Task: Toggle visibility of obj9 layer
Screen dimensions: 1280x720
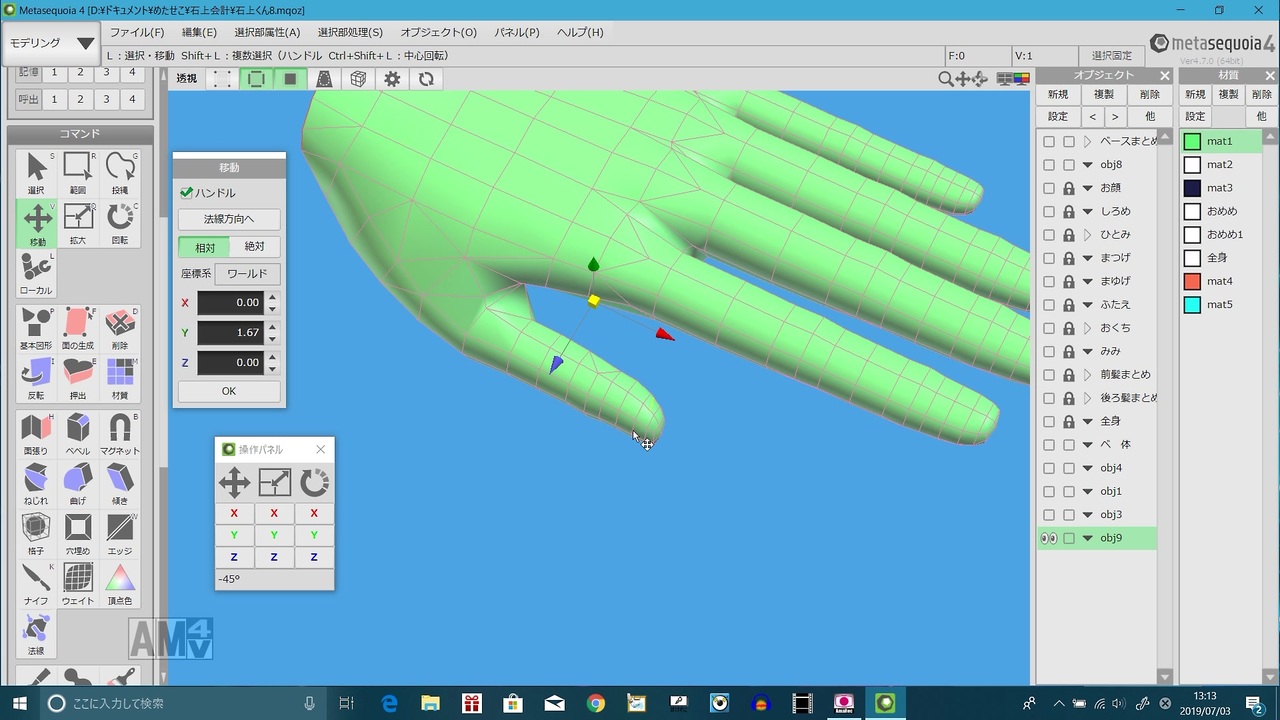Action: pos(1049,538)
